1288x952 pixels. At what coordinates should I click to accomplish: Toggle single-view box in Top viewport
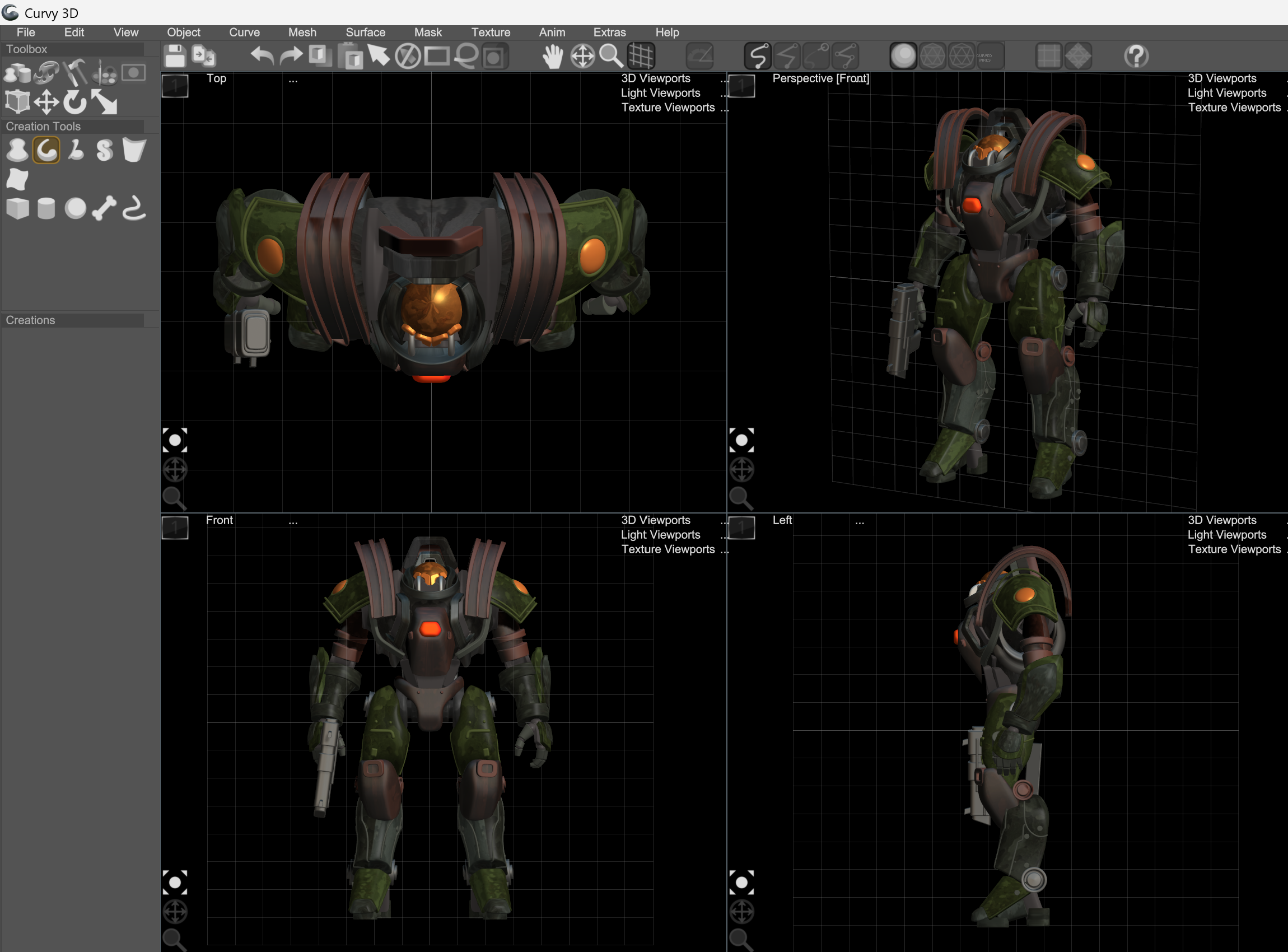[x=175, y=86]
